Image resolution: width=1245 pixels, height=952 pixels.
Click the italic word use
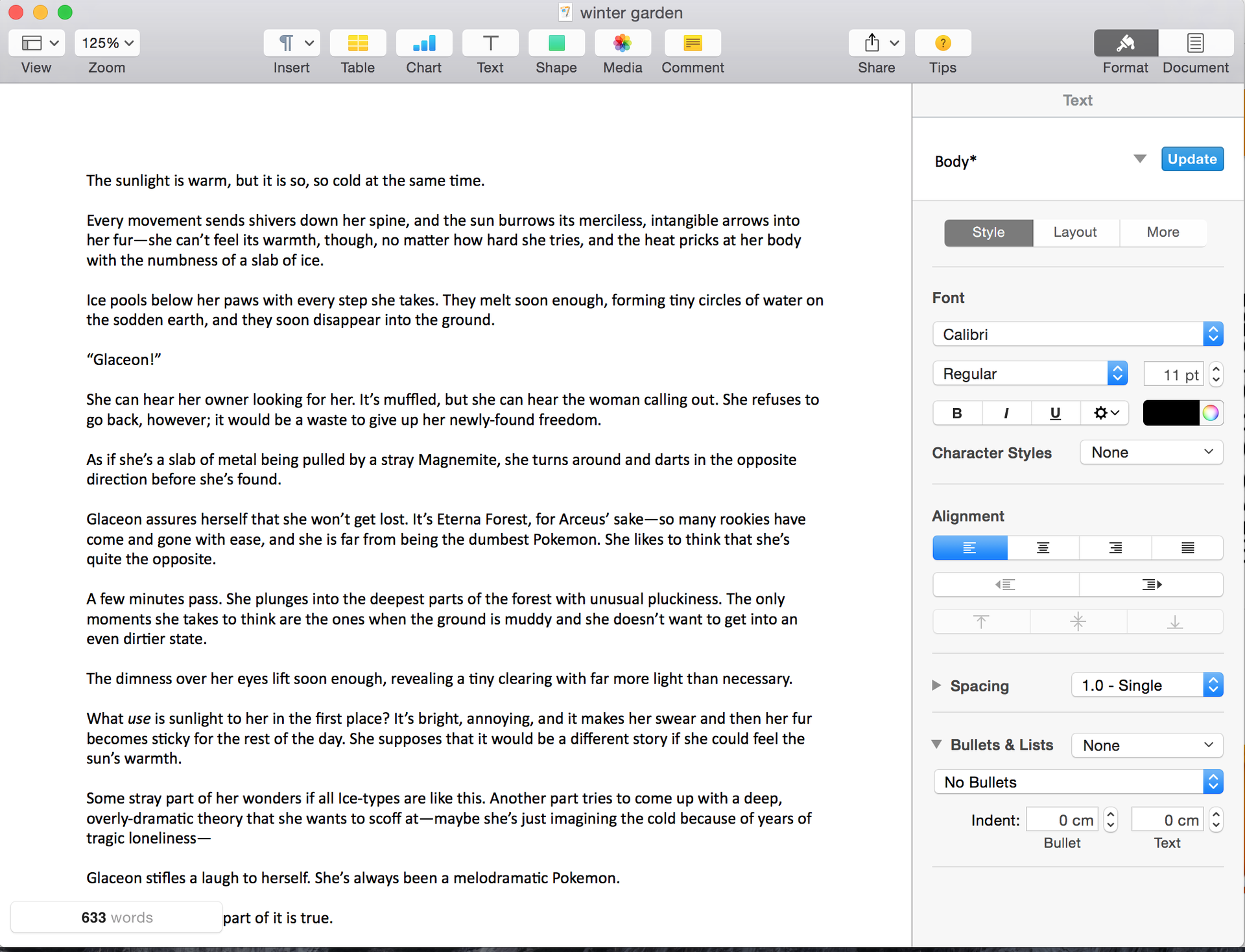(x=139, y=719)
